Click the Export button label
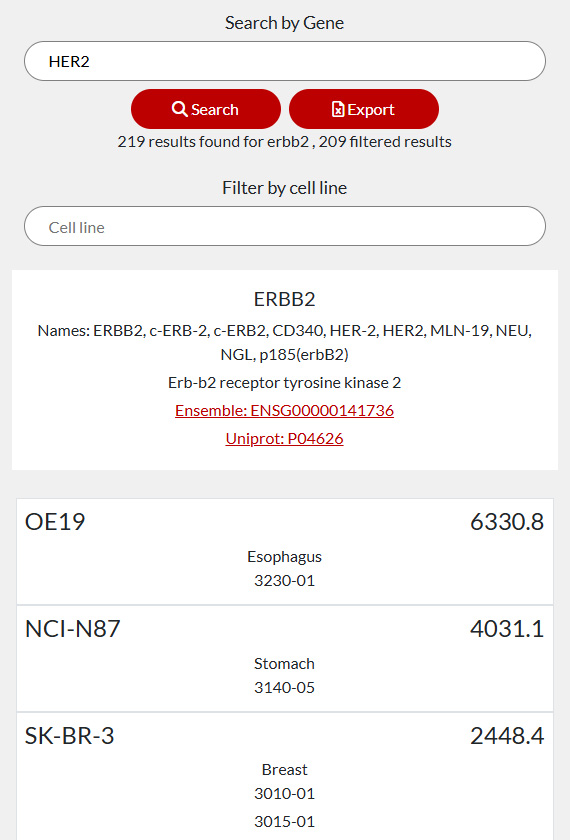Viewport: 570px width, 840px height. click(371, 110)
